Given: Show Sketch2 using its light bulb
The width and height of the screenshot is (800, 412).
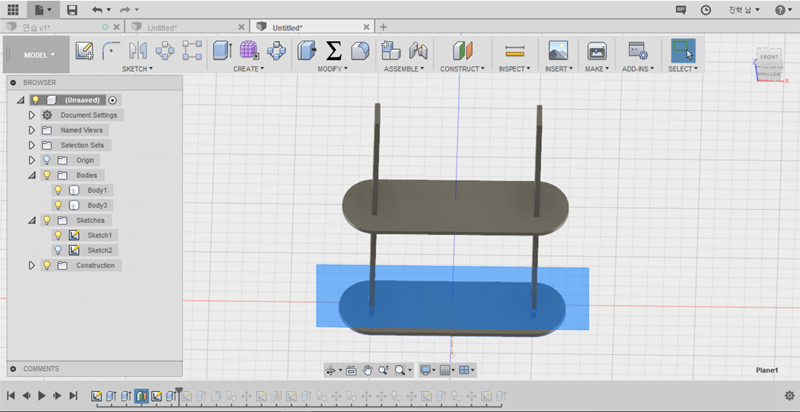Looking at the screenshot, I should tap(58, 250).
